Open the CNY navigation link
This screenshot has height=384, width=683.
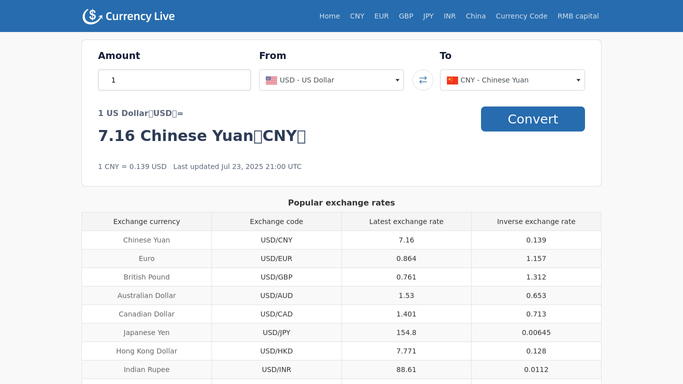click(357, 16)
